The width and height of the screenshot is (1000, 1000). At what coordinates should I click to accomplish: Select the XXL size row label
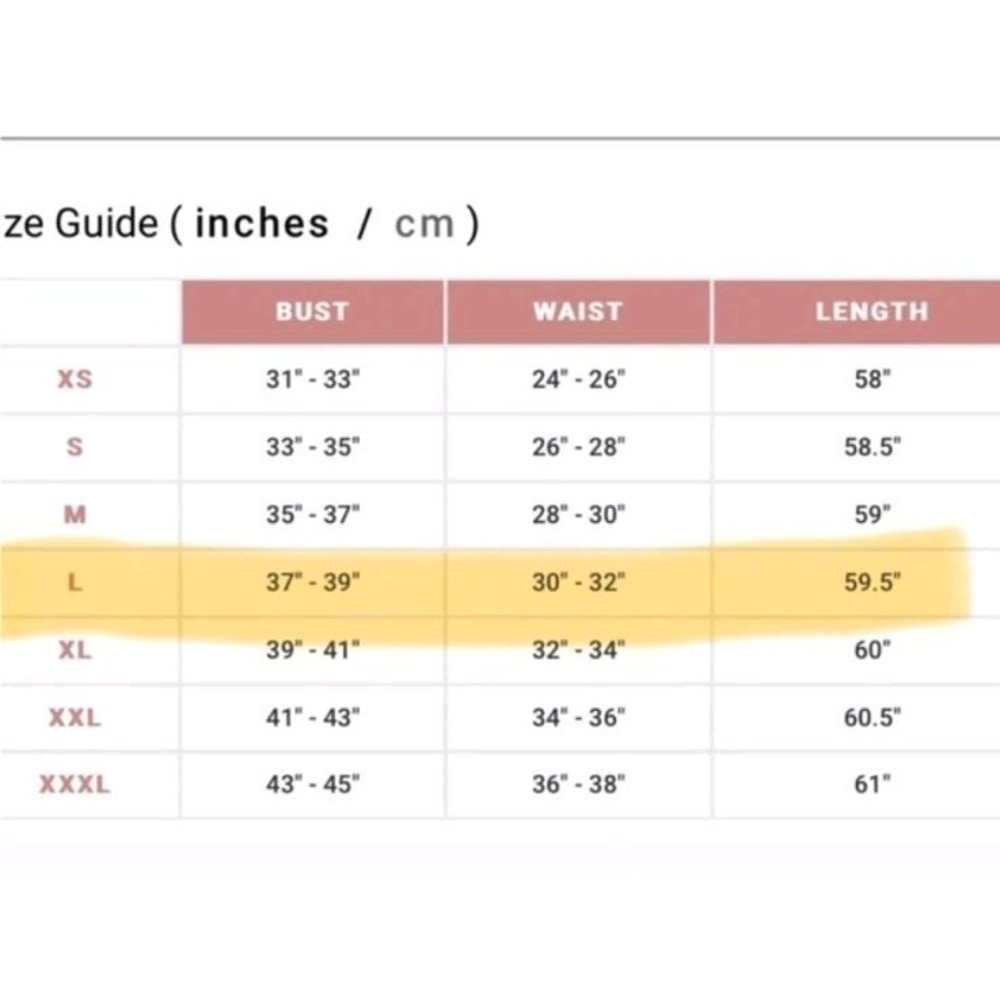tap(75, 717)
